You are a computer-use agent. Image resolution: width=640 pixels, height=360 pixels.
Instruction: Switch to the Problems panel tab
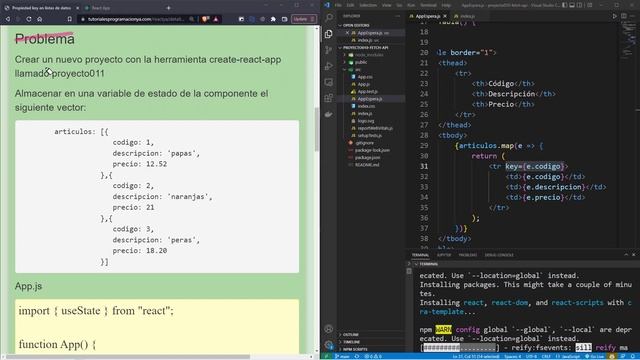pos(468,255)
